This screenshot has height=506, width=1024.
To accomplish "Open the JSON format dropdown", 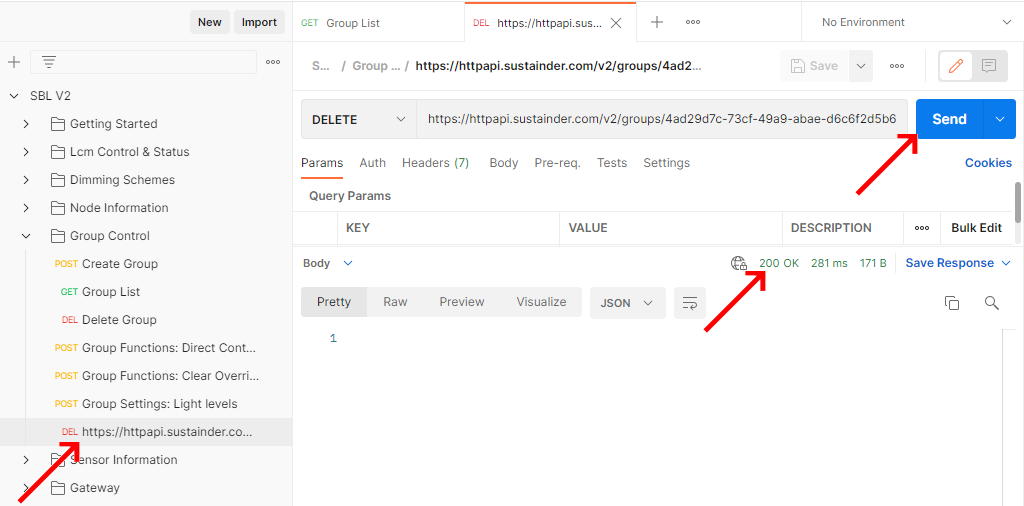I will coord(627,303).
